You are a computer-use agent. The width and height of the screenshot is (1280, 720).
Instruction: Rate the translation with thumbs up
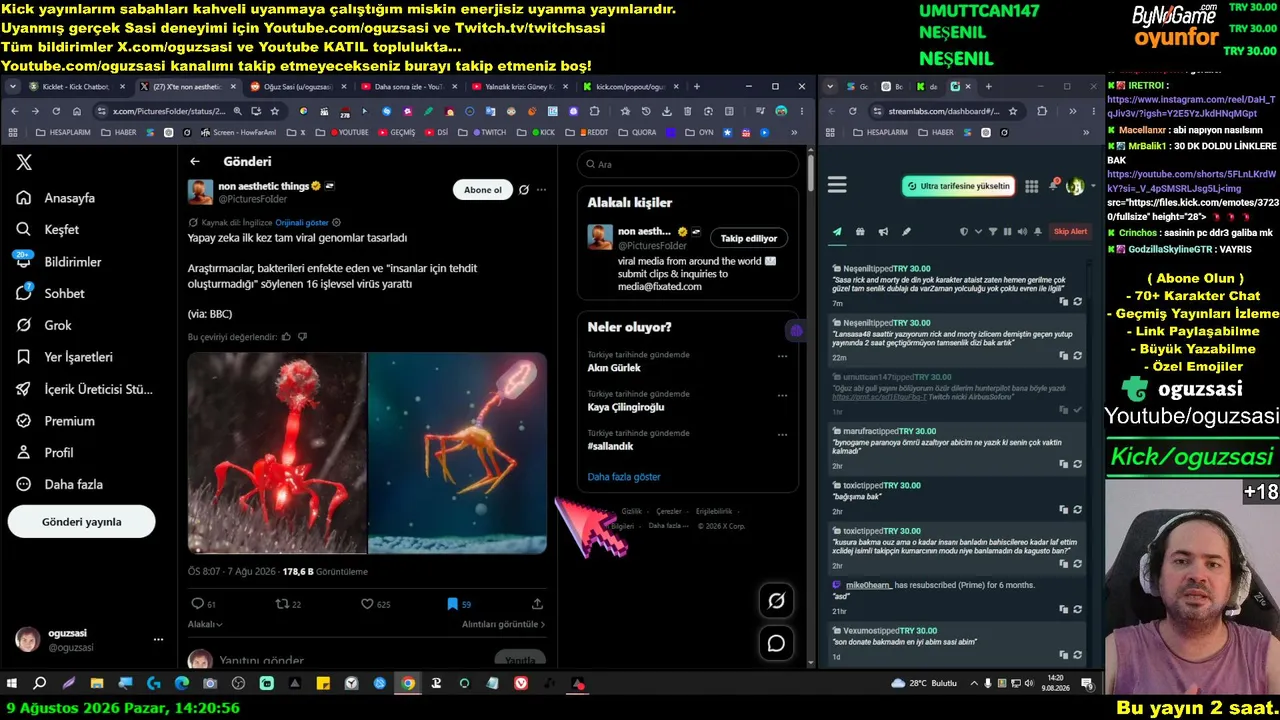[286, 337]
